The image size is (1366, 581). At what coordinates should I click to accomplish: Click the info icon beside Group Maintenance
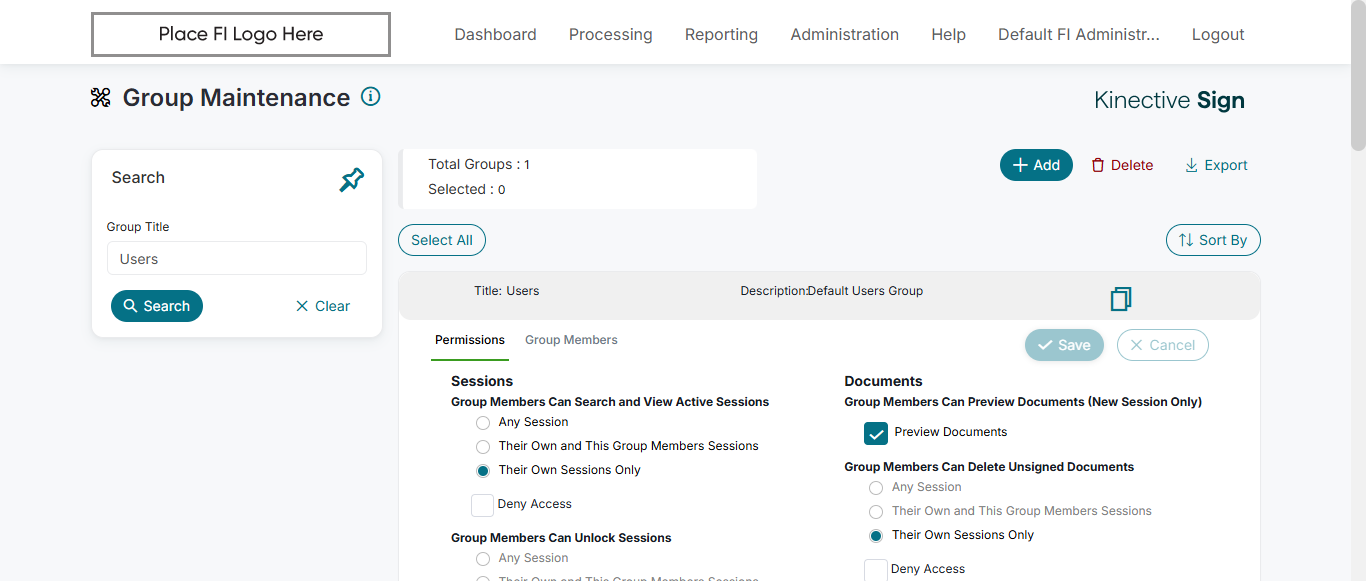(371, 97)
